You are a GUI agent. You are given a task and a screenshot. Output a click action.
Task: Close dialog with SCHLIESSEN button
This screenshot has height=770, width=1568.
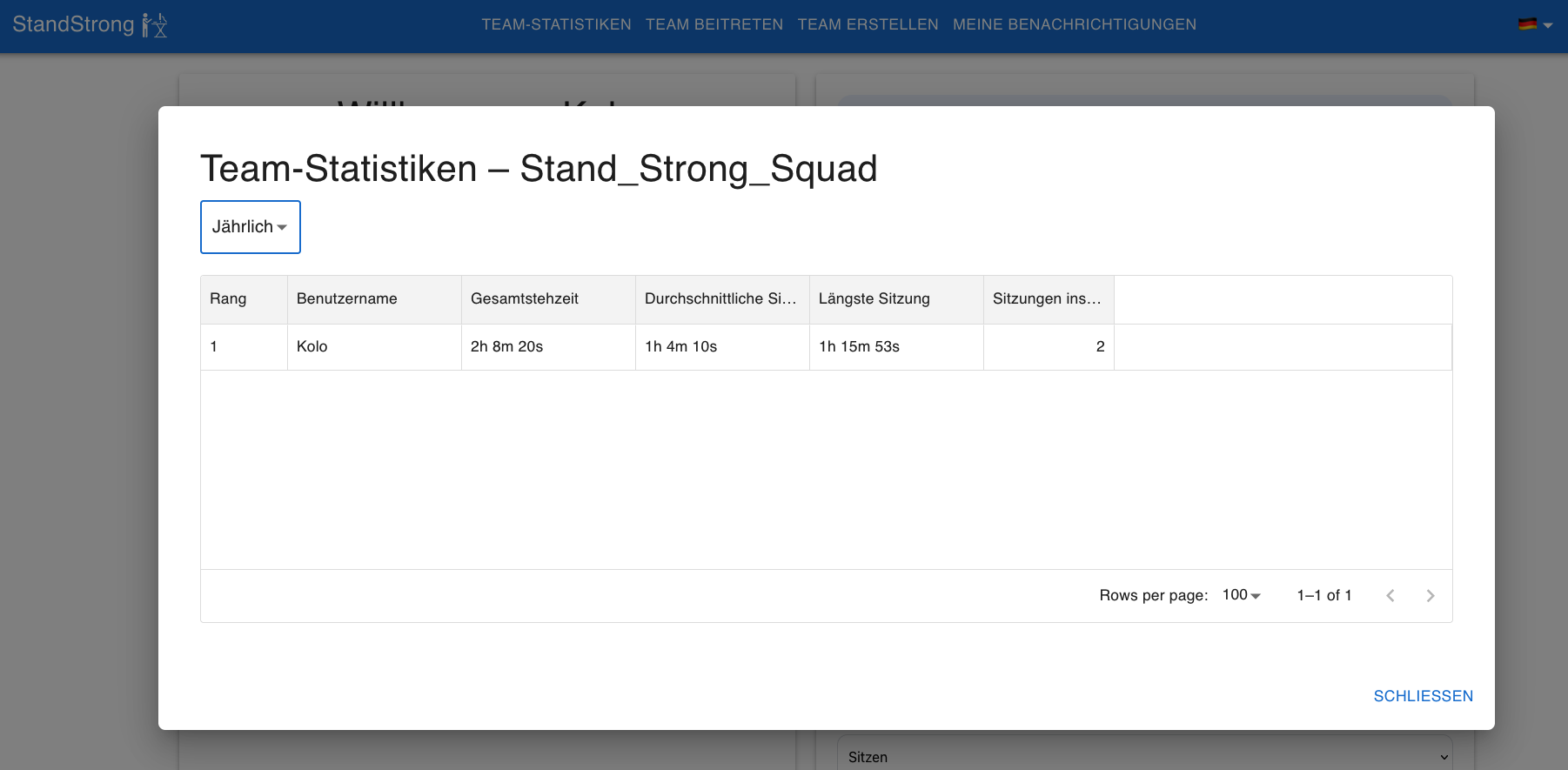(1424, 696)
